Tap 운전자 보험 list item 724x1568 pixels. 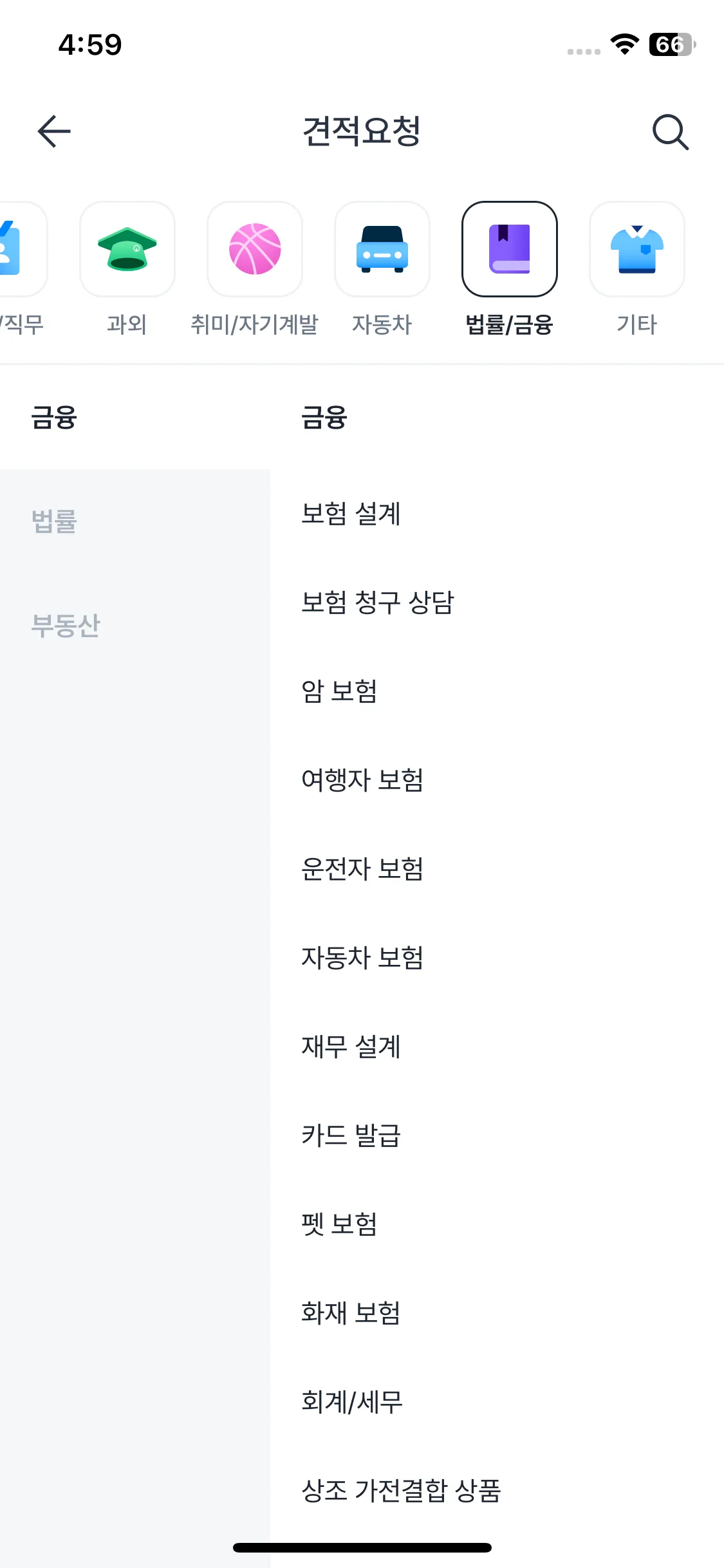362,869
